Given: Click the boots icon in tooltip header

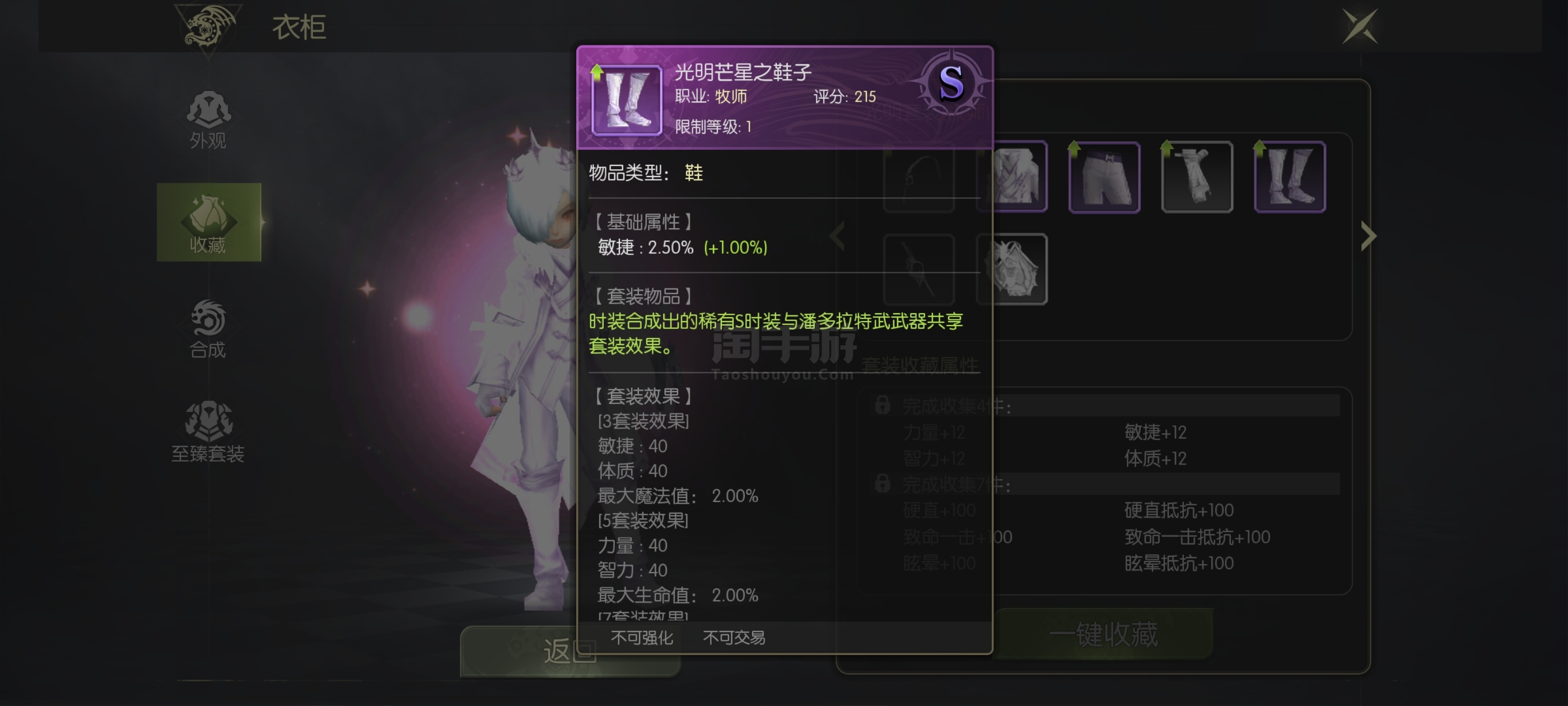Looking at the screenshot, I should tap(626, 100).
